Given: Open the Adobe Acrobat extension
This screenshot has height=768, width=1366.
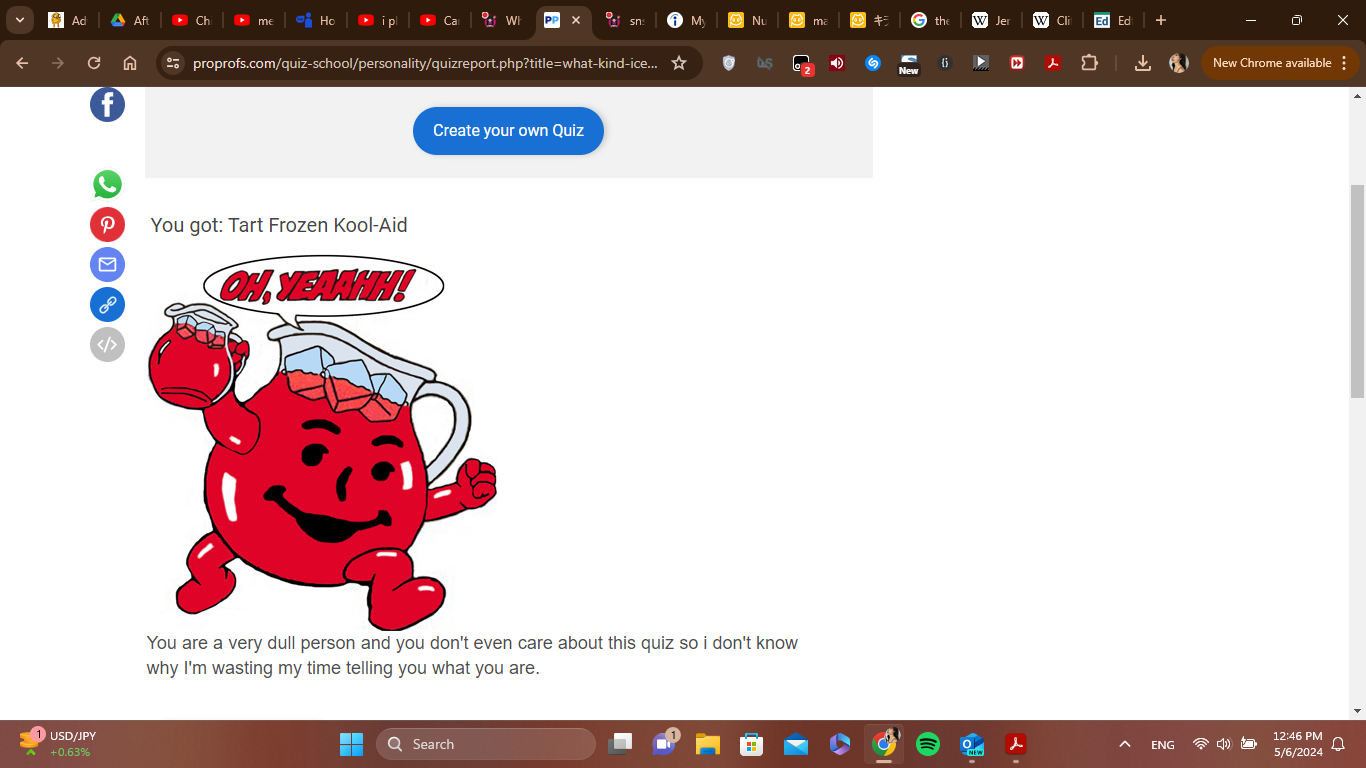Looking at the screenshot, I should tap(1052, 63).
